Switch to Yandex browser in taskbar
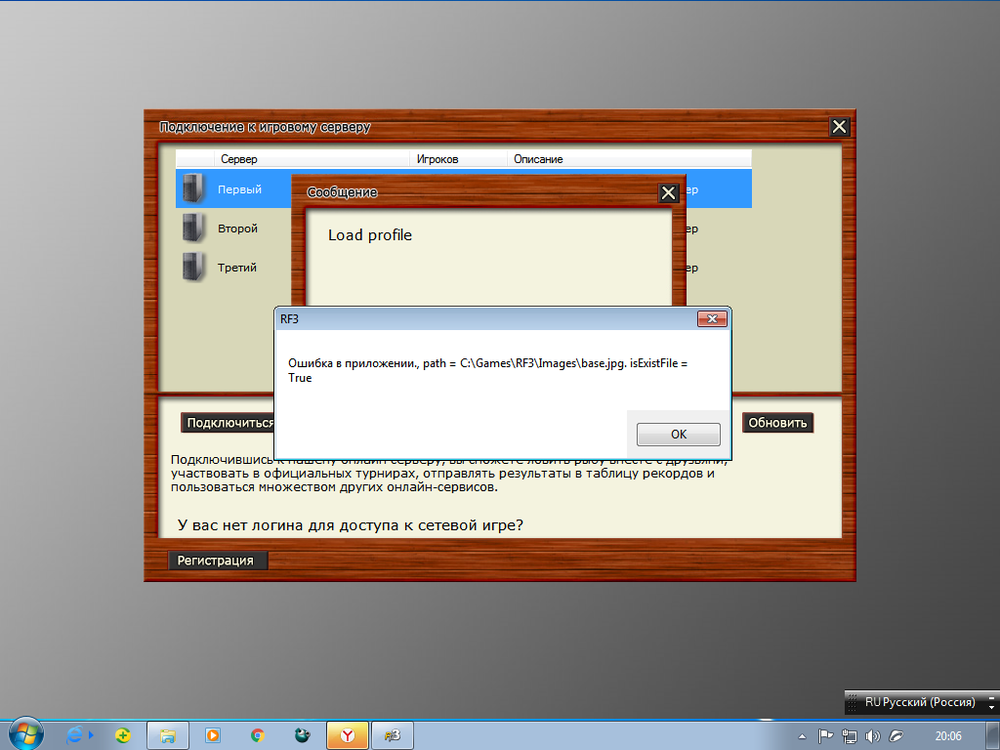This screenshot has height=750, width=1000. [347, 735]
